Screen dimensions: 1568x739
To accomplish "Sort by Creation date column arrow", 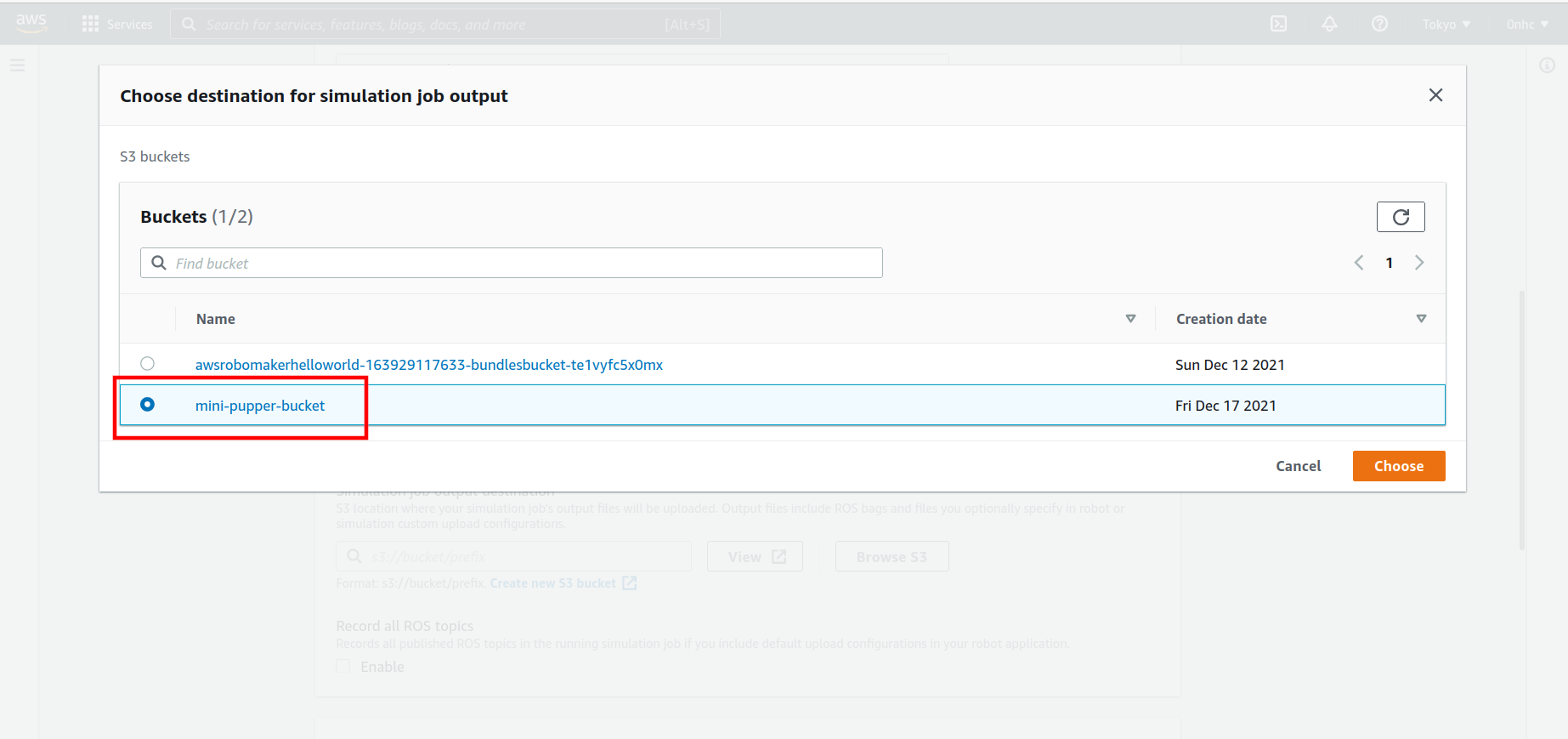I will [1421, 319].
